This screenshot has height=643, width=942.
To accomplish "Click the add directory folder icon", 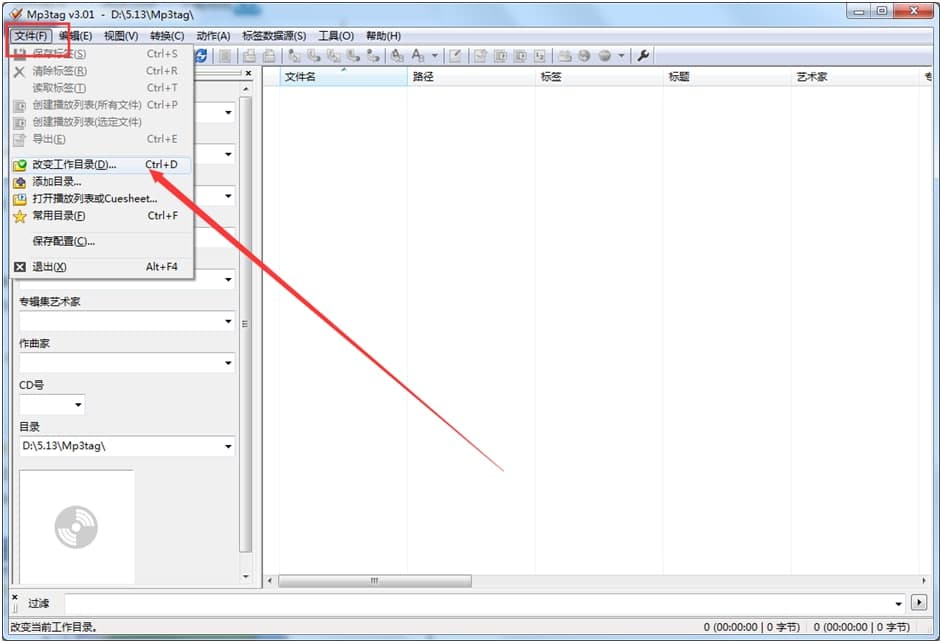I will [x=19, y=182].
